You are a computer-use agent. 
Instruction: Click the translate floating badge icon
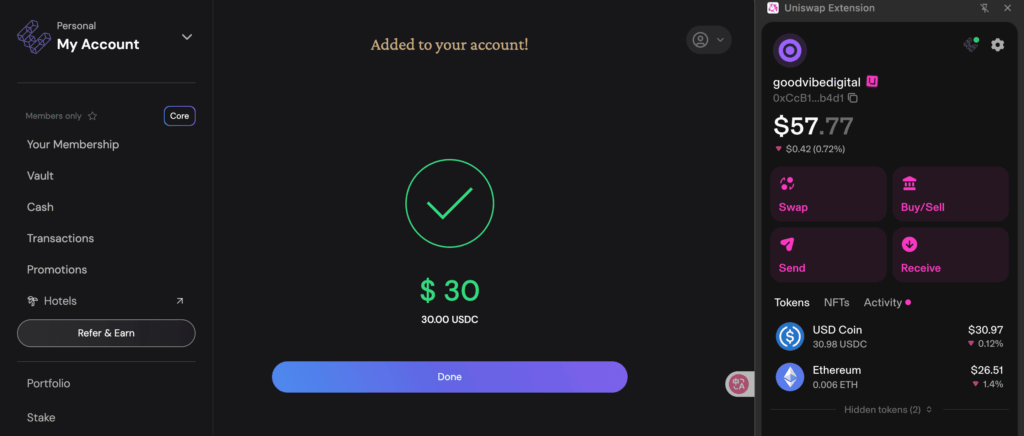pyautogui.click(x=739, y=384)
